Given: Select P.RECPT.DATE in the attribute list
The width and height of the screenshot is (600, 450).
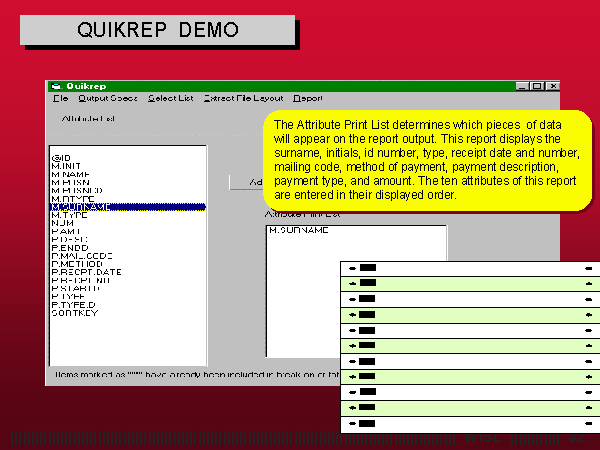Looking at the screenshot, I should click(x=86, y=272).
